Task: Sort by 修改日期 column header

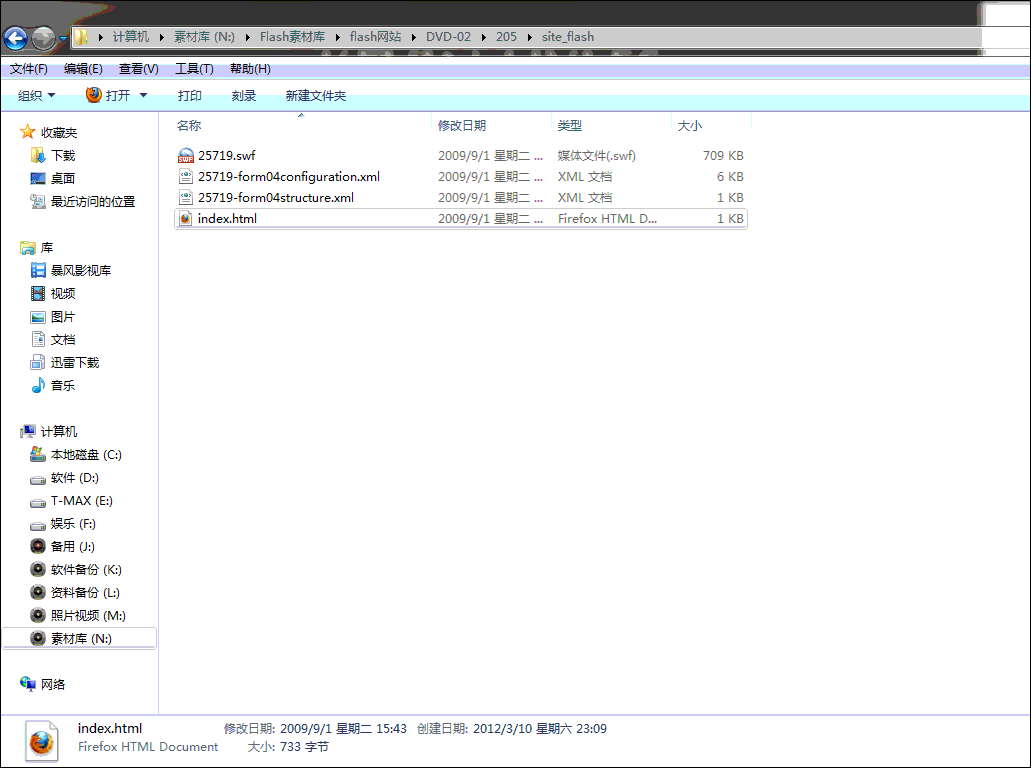Action: [x=462, y=126]
